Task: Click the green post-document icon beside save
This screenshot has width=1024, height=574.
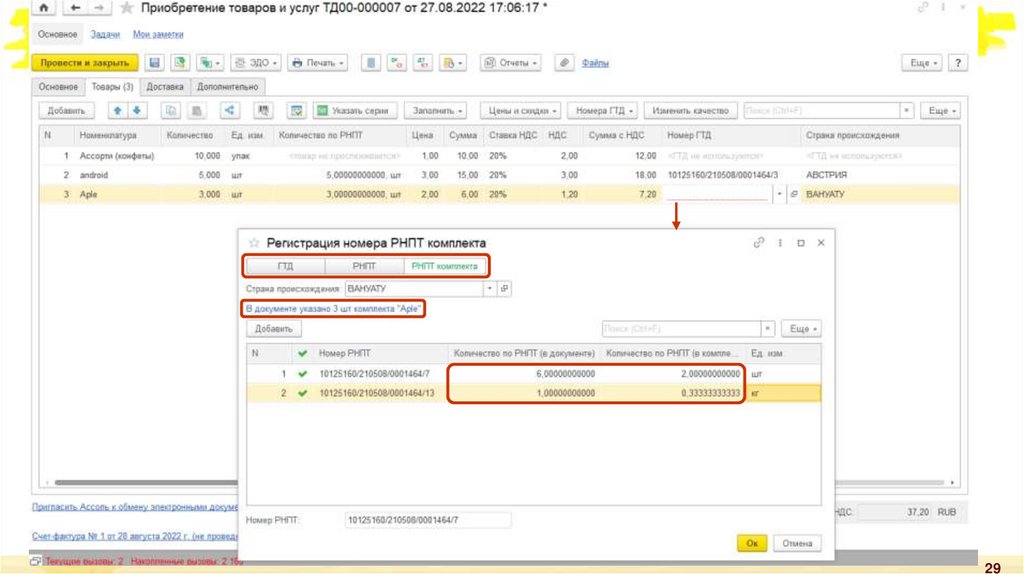Action: click(x=180, y=63)
